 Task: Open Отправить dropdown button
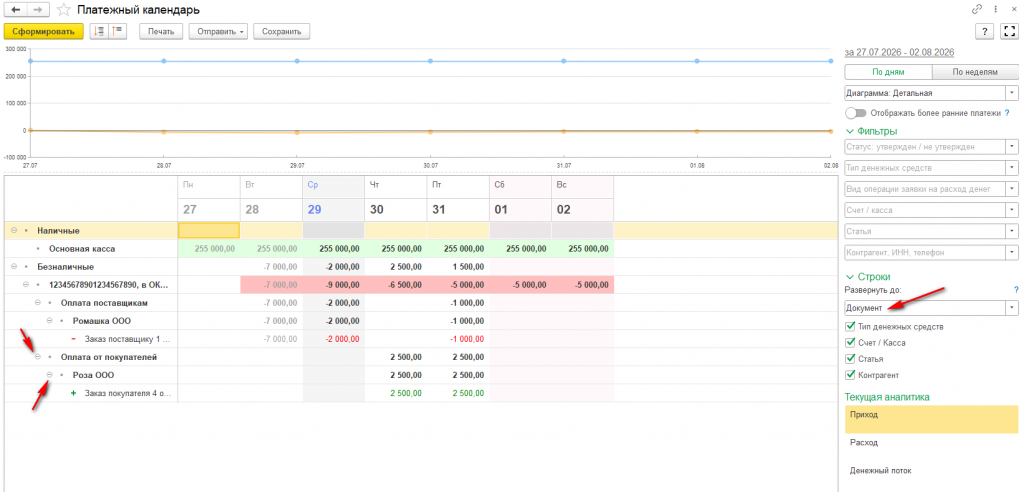tap(218, 31)
